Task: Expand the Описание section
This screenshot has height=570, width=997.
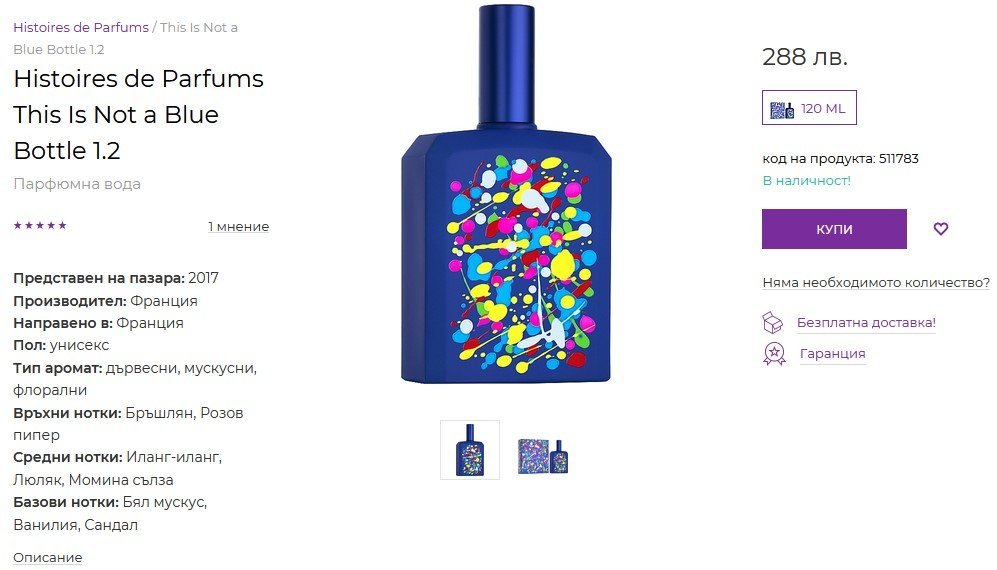Action: [x=48, y=558]
